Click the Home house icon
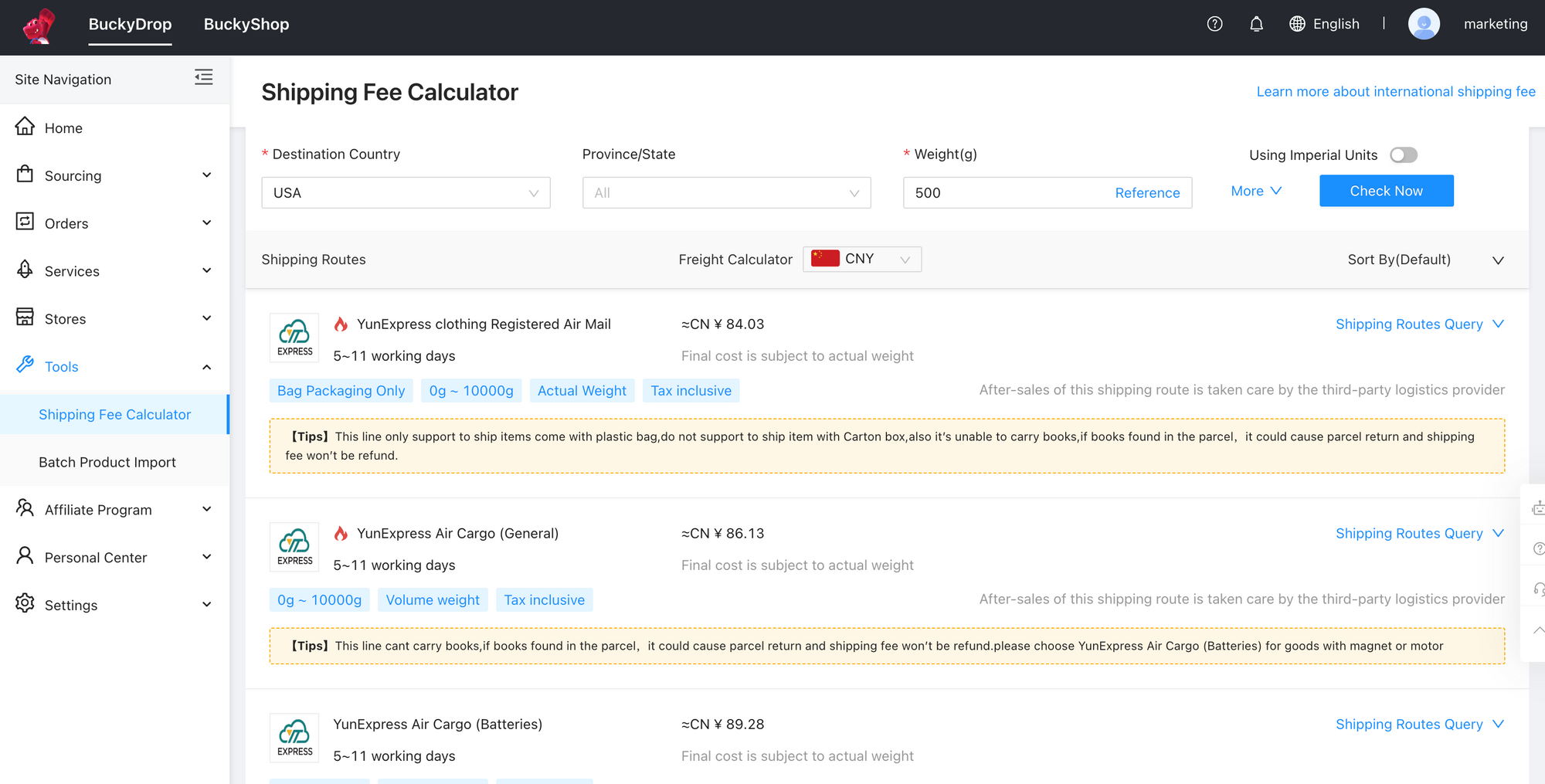 (x=25, y=127)
